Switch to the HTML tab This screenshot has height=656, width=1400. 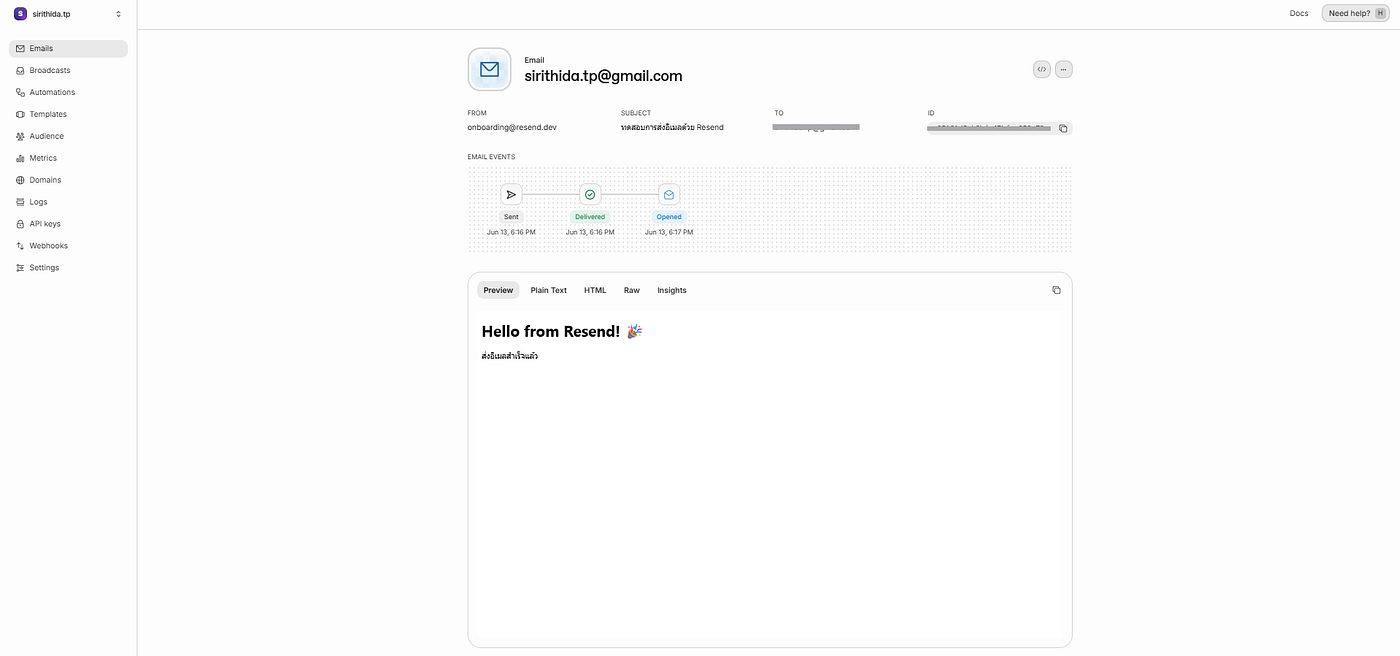point(595,290)
